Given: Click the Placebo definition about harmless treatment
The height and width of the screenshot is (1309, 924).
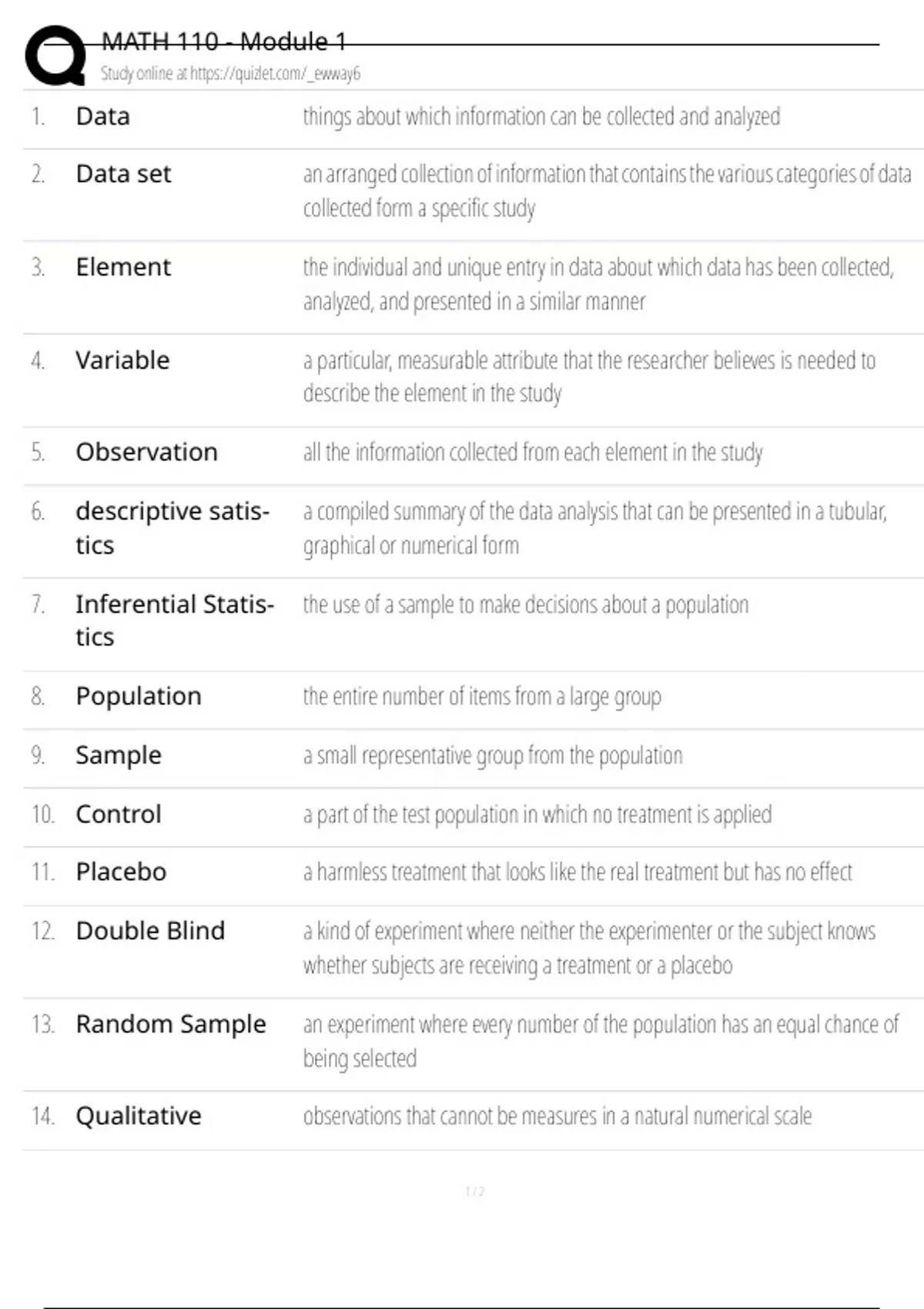Looking at the screenshot, I should (577, 872).
